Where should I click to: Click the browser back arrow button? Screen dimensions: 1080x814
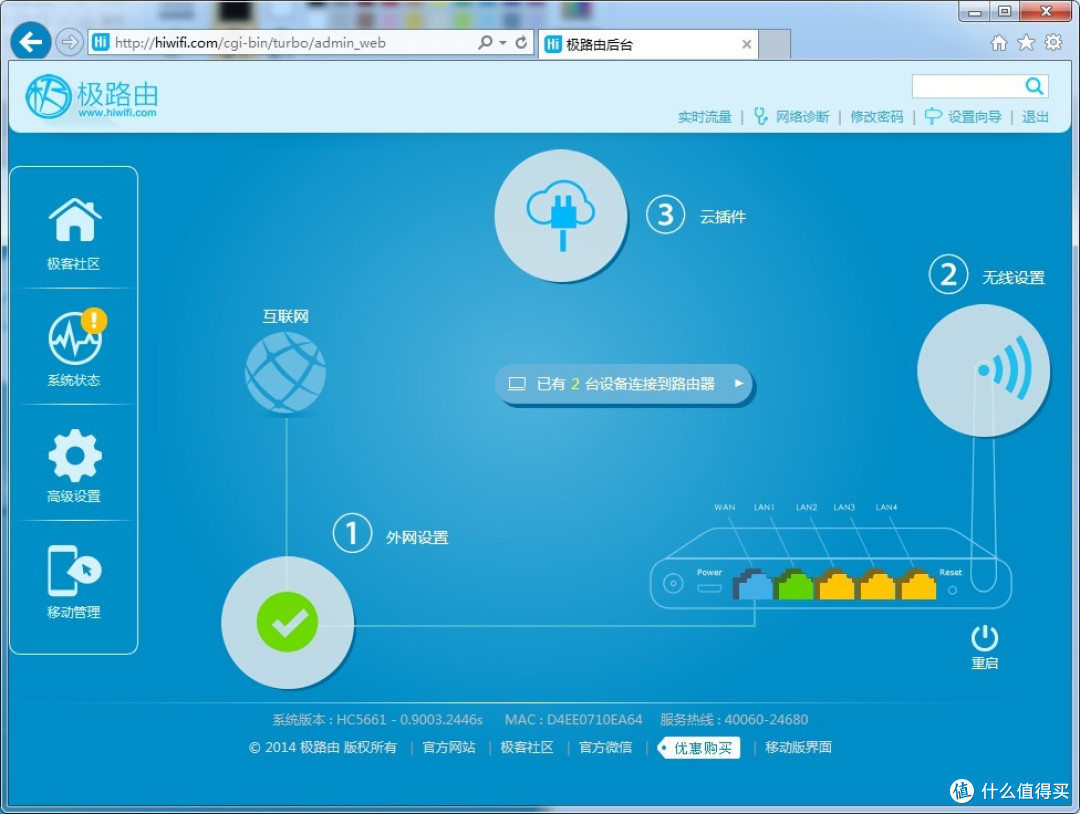(32, 42)
